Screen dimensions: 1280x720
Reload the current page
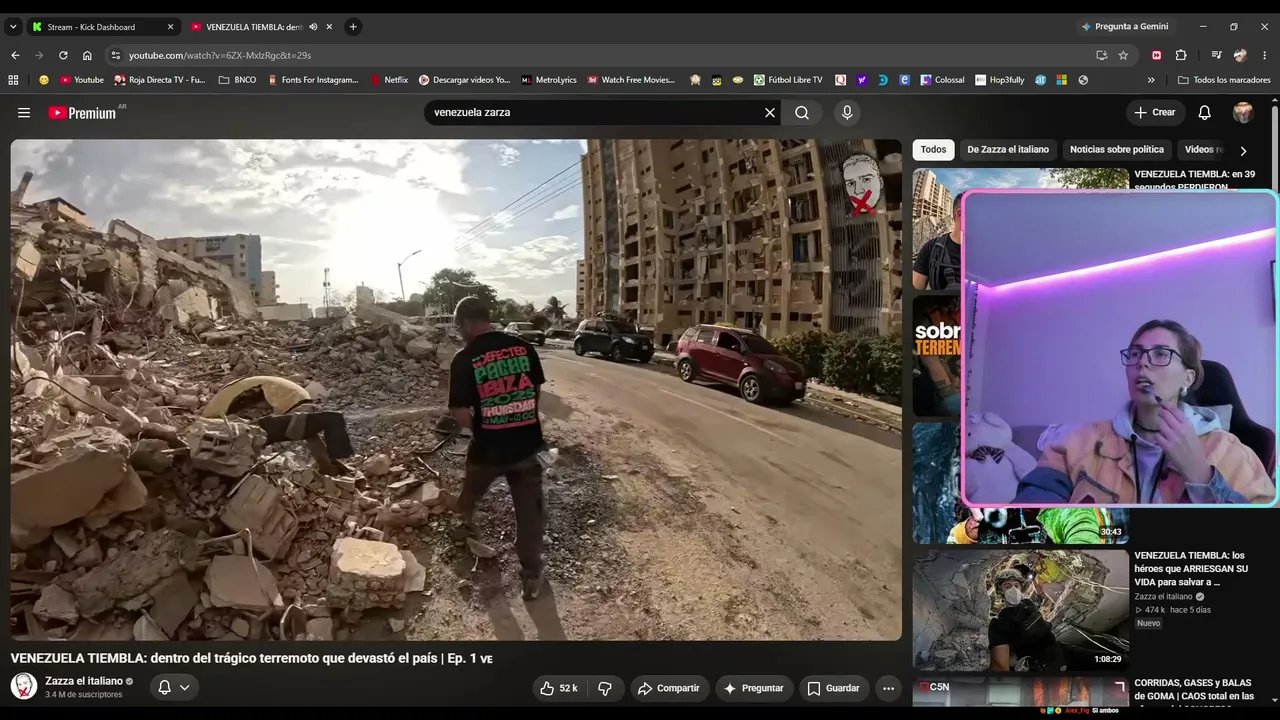63,55
